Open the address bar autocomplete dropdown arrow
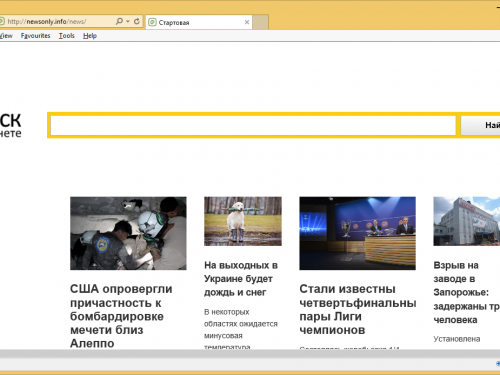Screen dimensions: 500x375 click(128, 21)
